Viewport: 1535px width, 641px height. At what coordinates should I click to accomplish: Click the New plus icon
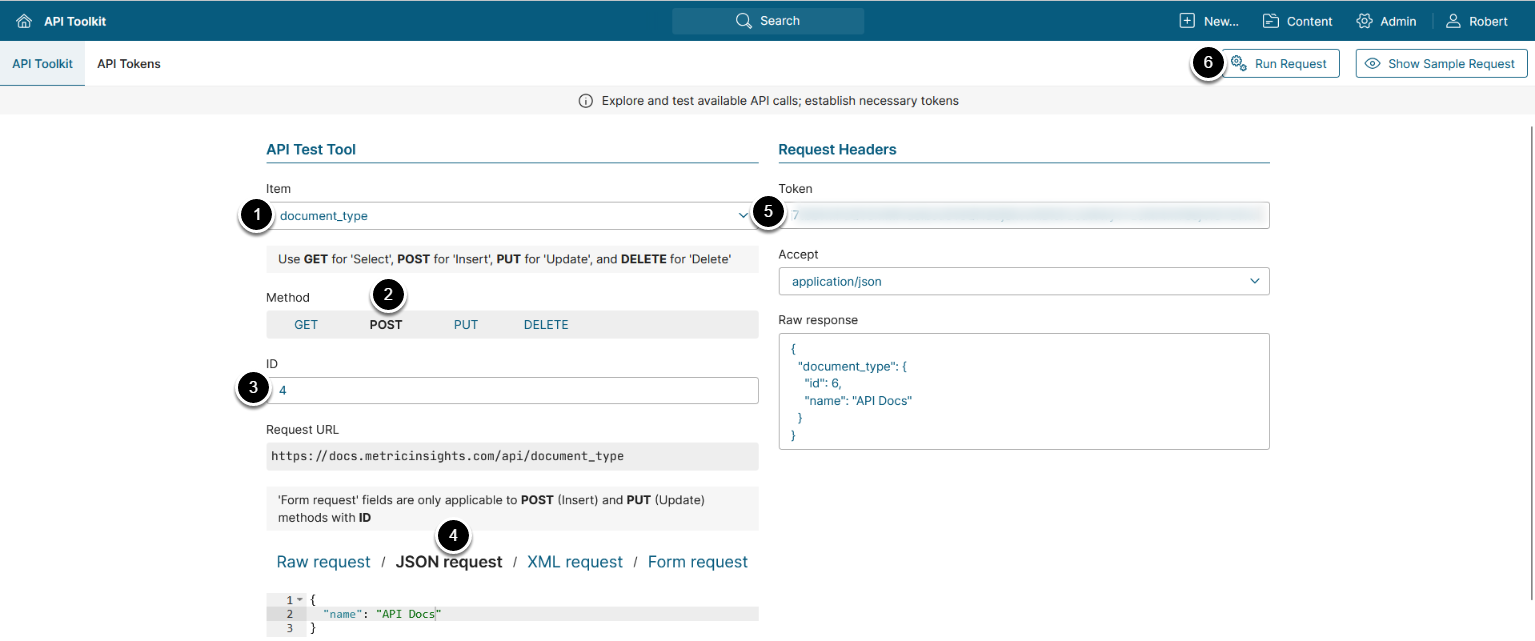click(1187, 21)
